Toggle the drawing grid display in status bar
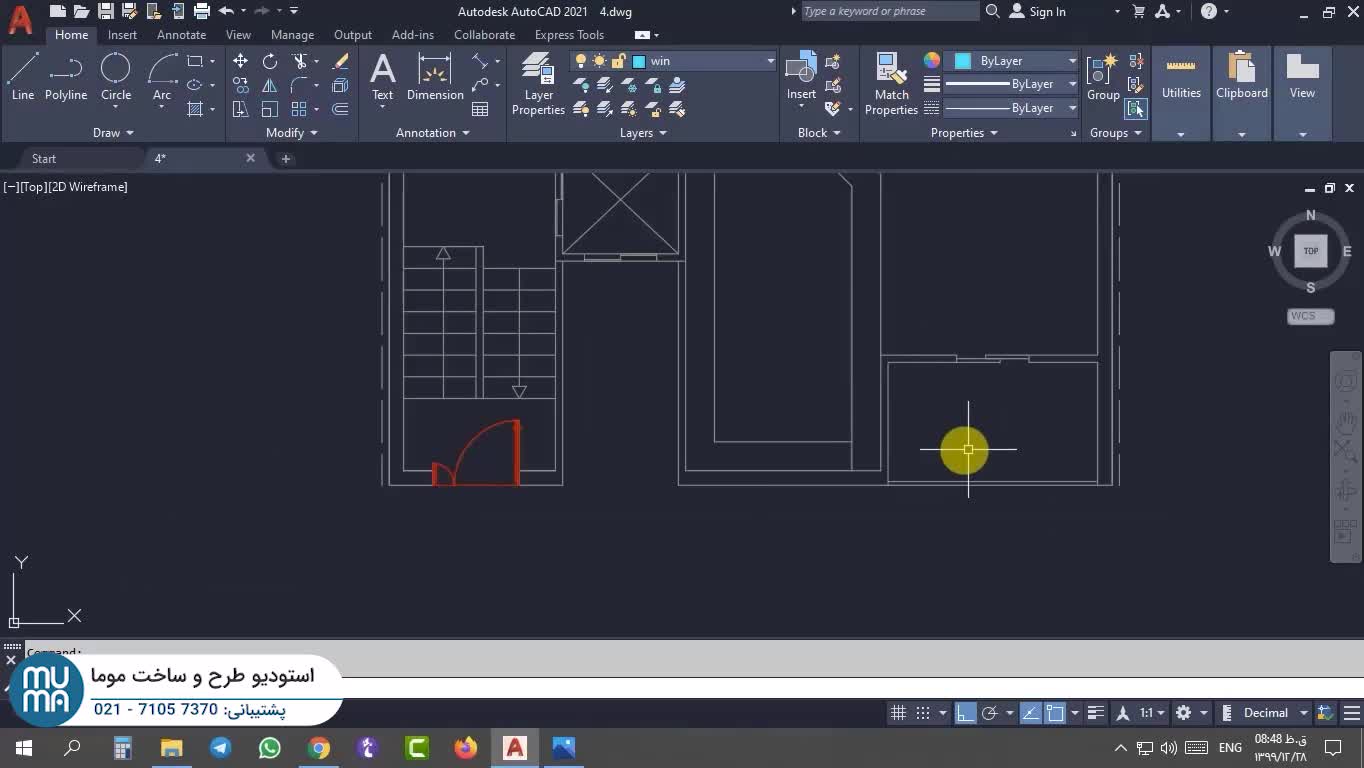The height and width of the screenshot is (768, 1364). click(898, 713)
